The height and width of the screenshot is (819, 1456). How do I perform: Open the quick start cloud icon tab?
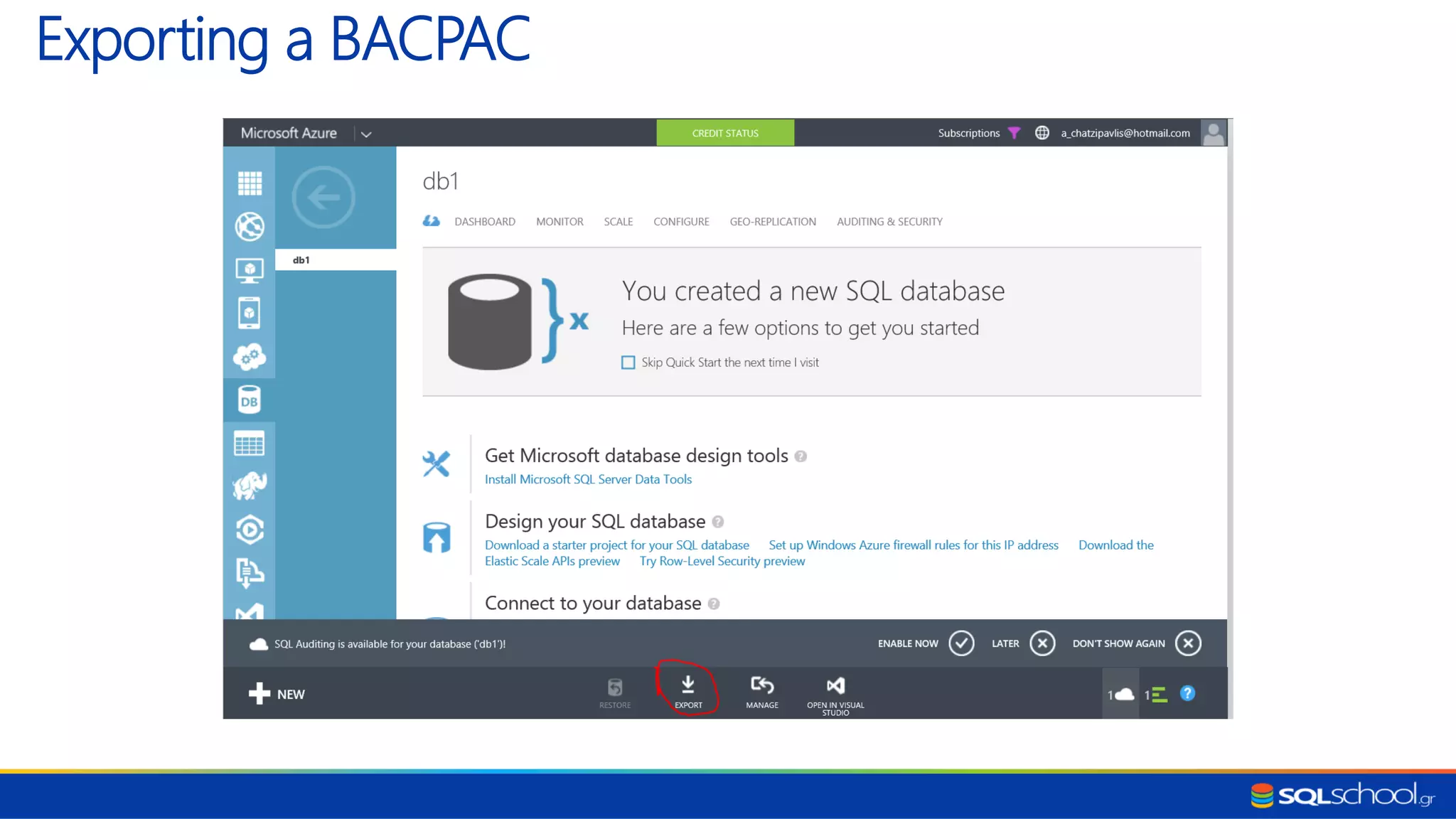point(432,221)
